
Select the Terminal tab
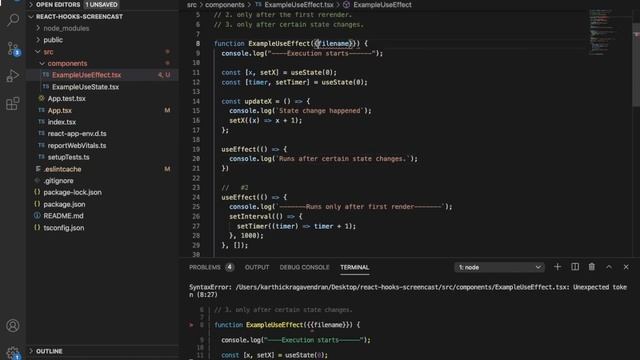click(x=354, y=267)
